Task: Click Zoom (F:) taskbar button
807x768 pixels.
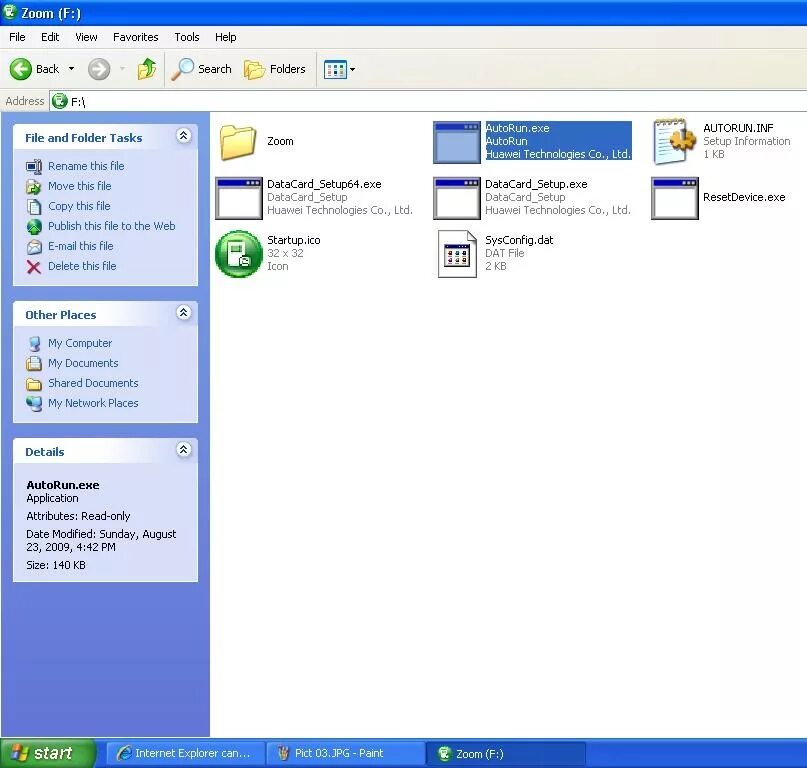Action: [x=506, y=754]
